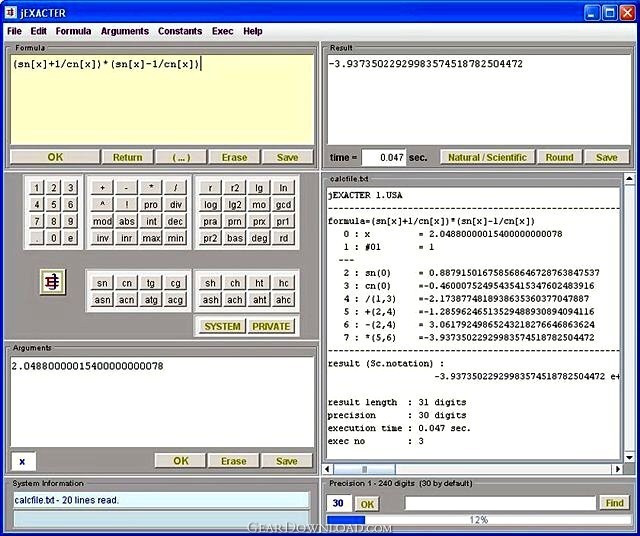Click the Return button

[x=128, y=157]
